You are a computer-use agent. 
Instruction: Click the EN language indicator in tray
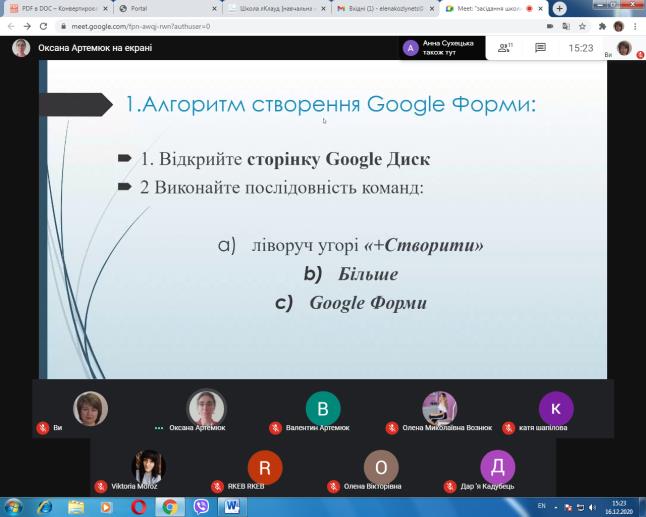pos(542,506)
